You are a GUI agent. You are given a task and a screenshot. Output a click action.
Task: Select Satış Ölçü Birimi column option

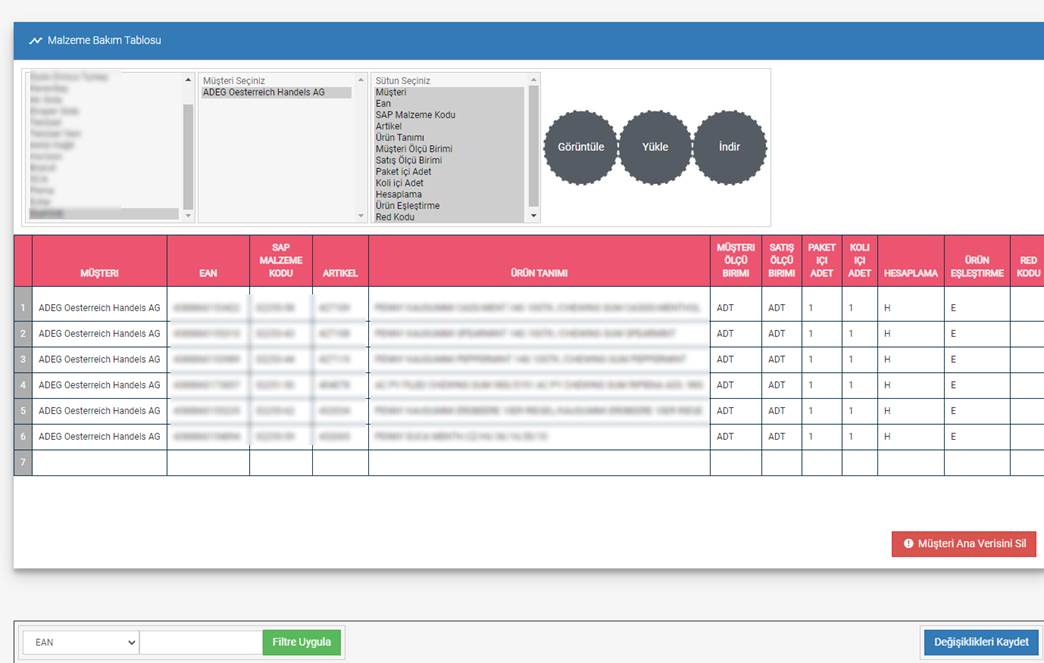(449, 160)
